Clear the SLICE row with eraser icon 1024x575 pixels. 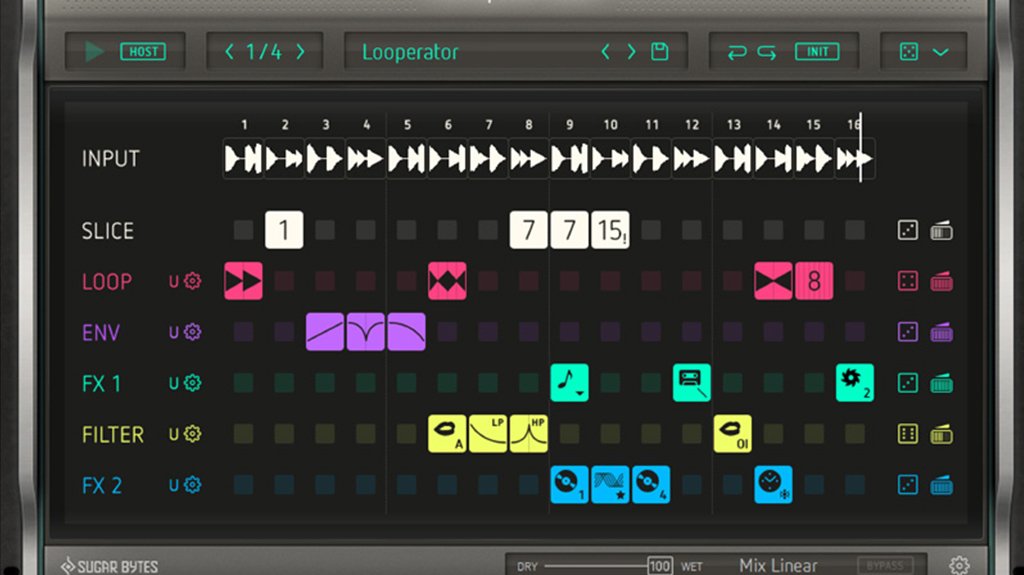941,231
